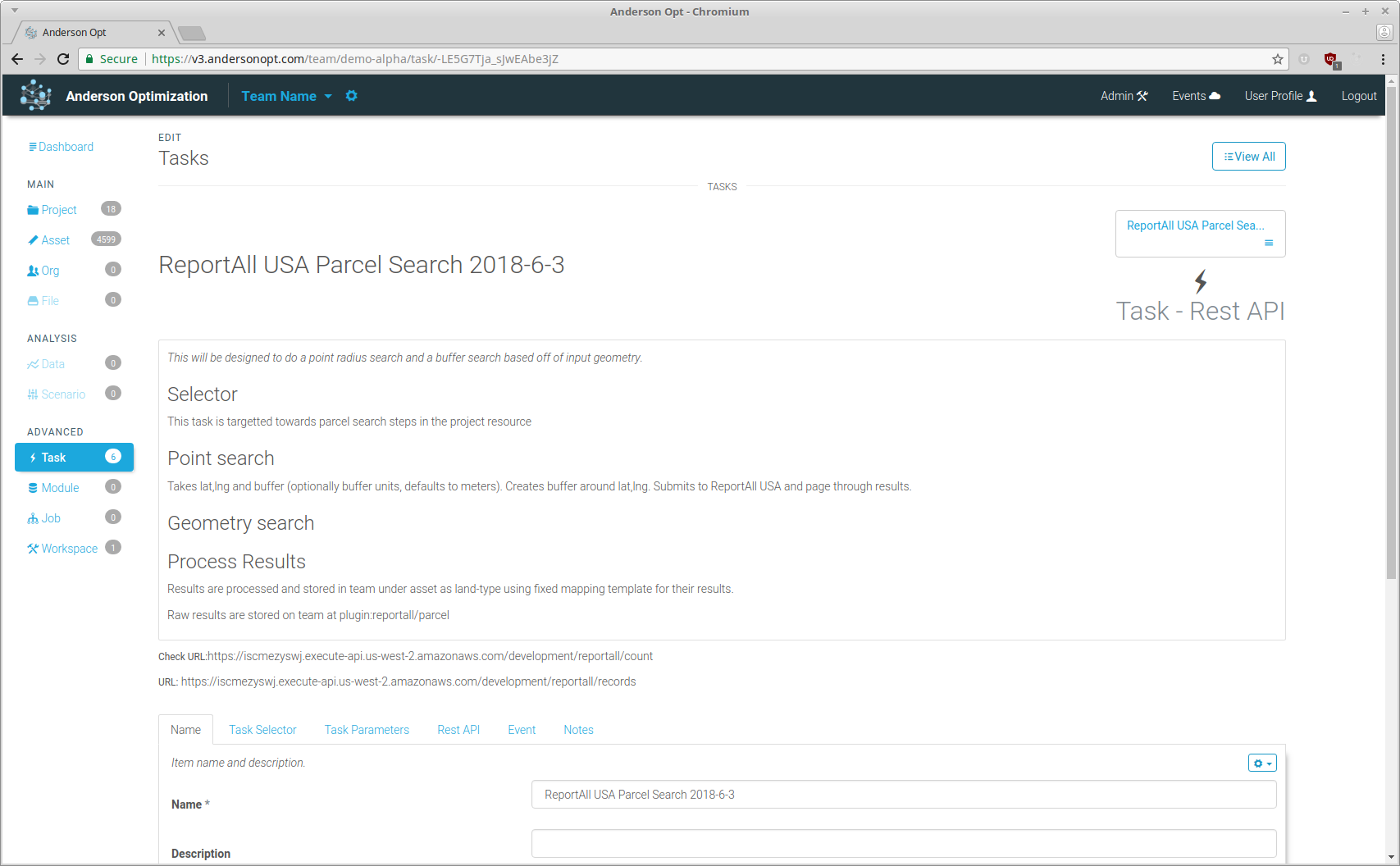Image resolution: width=1400 pixels, height=866 pixels.
Task: Click the Events cloud icon
Action: pyautogui.click(x=1215, y=96)
